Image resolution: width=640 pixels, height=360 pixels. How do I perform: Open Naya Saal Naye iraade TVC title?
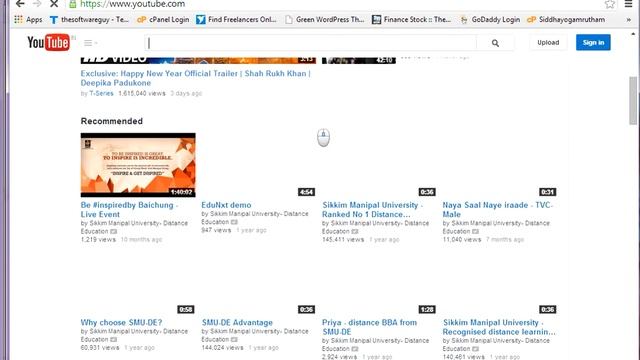coord(498,209)
